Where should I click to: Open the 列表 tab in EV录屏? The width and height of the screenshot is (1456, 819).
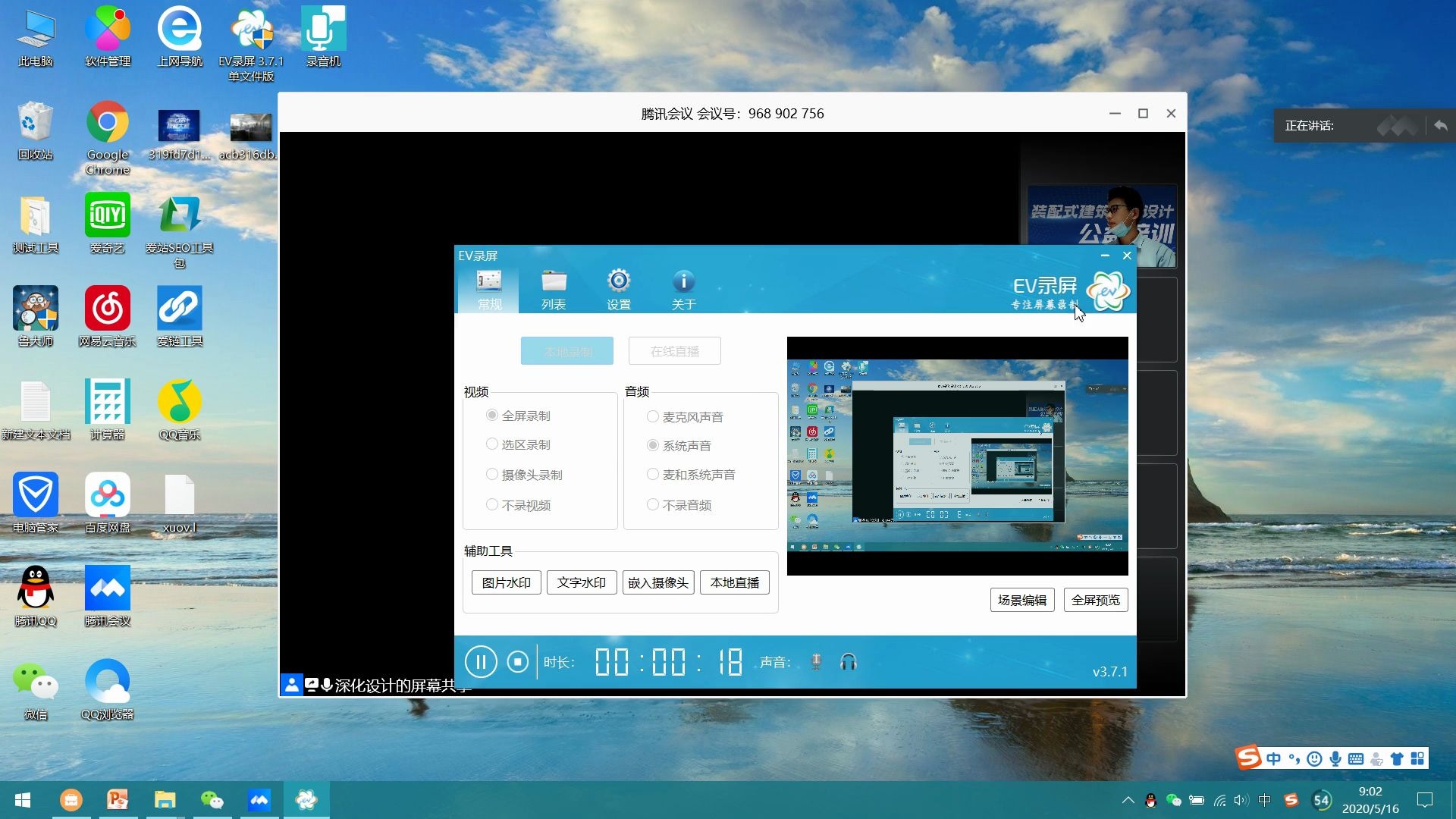(554, 290)
